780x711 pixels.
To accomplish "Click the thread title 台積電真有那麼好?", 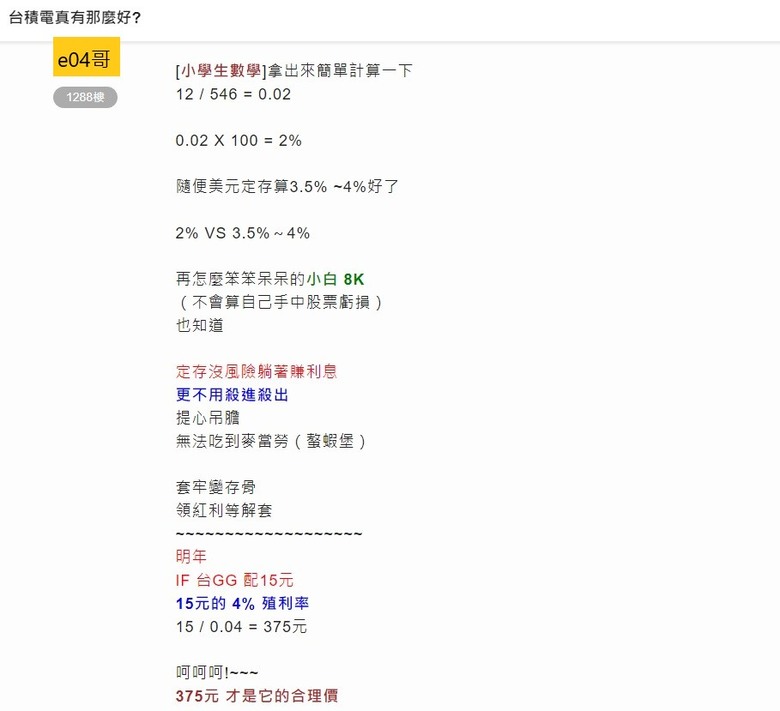I will (x=75, y=18).
